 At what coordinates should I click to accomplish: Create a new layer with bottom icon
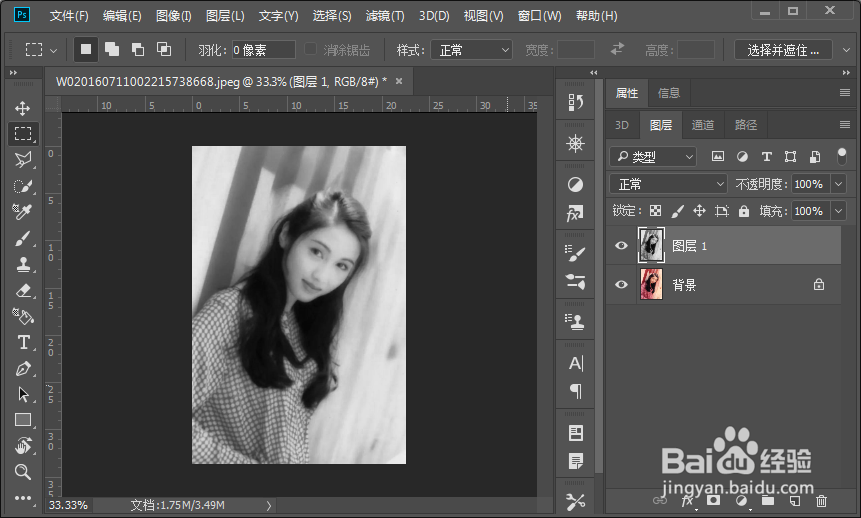(794, 500)
